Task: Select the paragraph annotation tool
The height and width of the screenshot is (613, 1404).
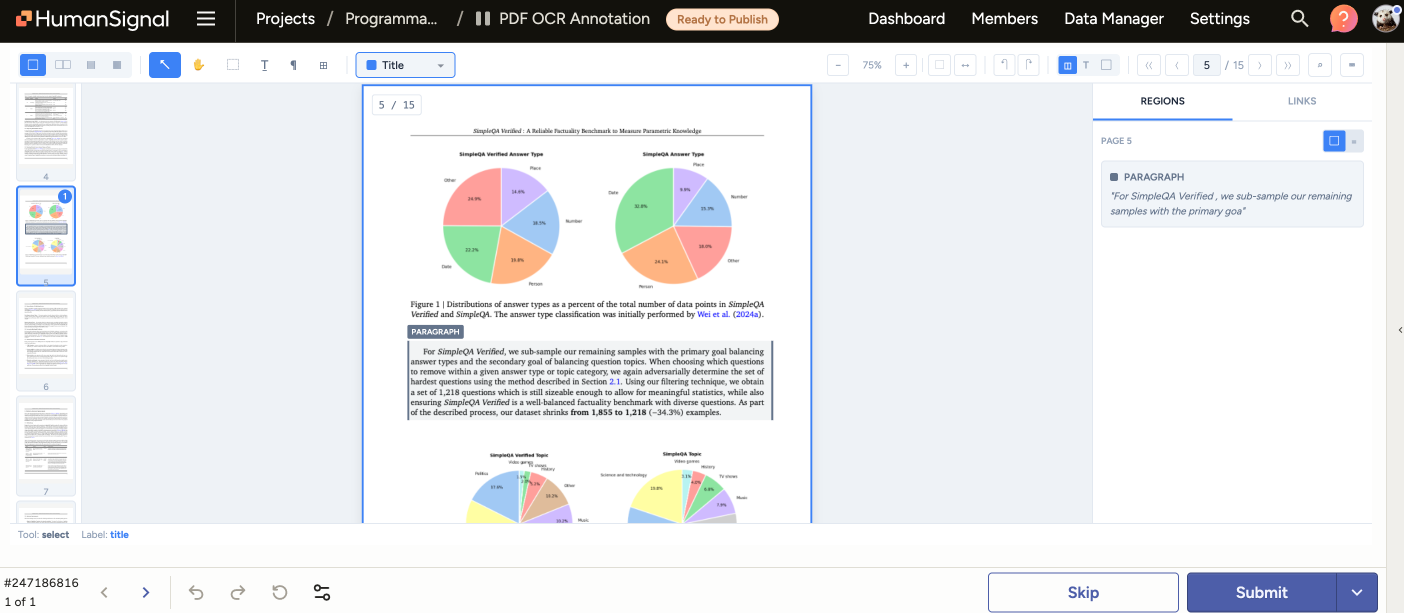Action: coord(293,64)
